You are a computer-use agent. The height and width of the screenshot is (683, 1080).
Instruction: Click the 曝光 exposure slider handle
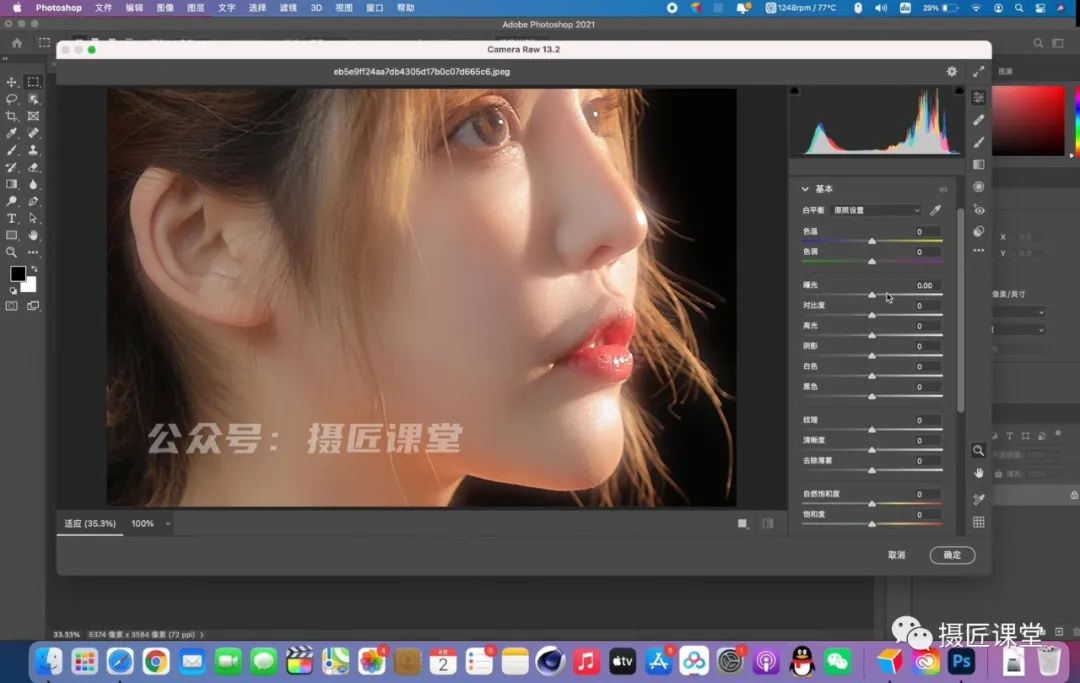click(x=872, y=295)
